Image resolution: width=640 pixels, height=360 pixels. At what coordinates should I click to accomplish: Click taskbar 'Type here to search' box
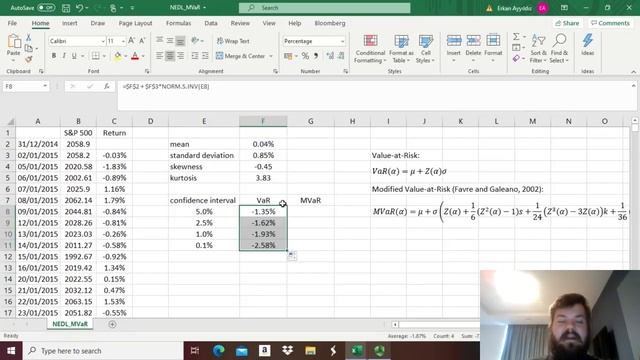tap(102, 351)
